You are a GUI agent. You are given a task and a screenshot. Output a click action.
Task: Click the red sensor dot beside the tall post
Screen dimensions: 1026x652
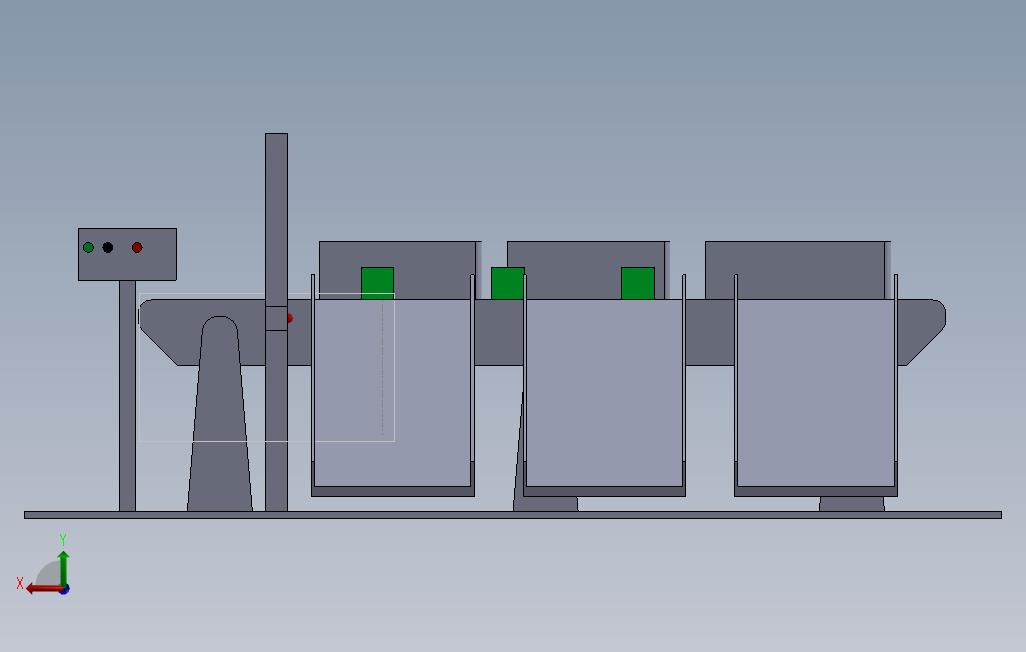click(290, 318)
